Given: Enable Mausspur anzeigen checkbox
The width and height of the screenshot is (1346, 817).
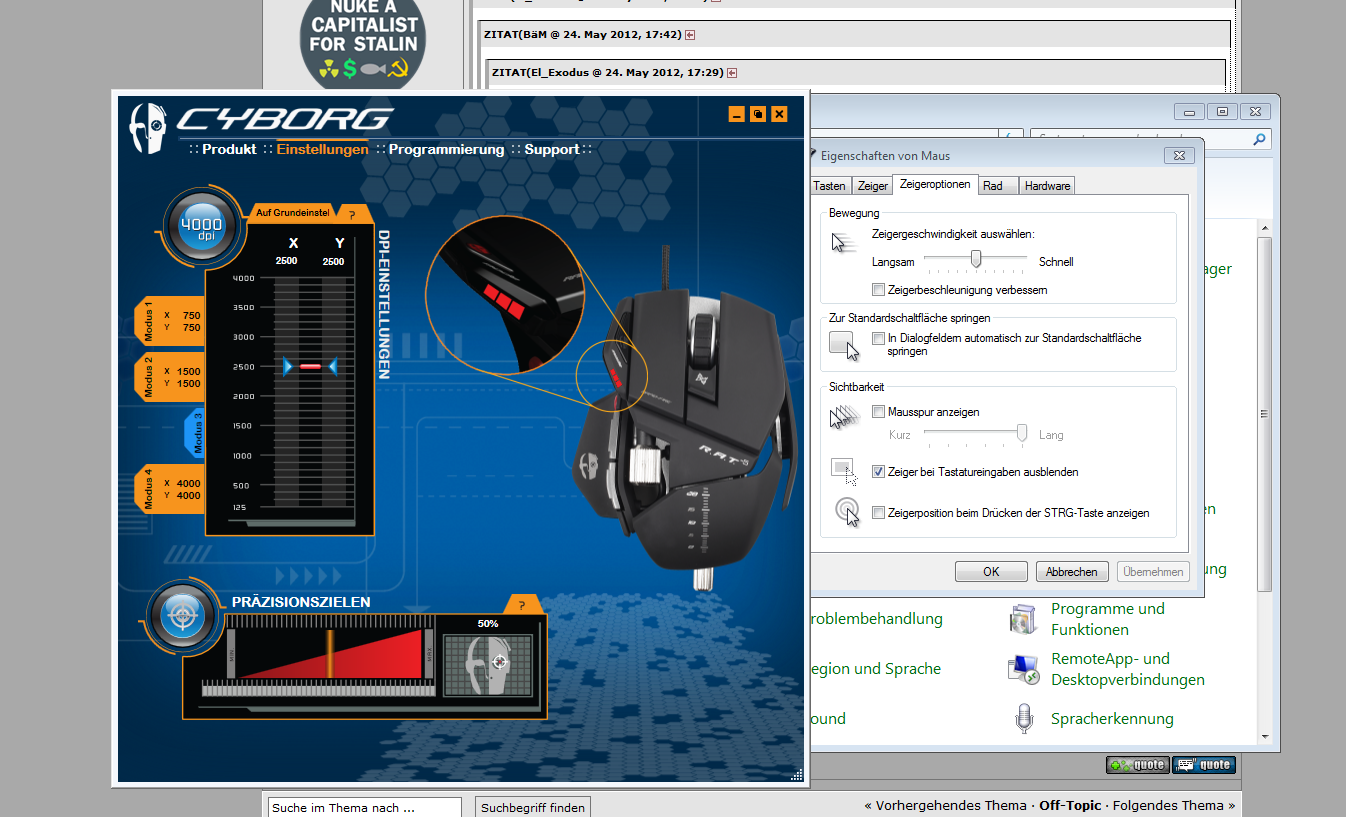Looking at the screenshot, I should 878,411.
